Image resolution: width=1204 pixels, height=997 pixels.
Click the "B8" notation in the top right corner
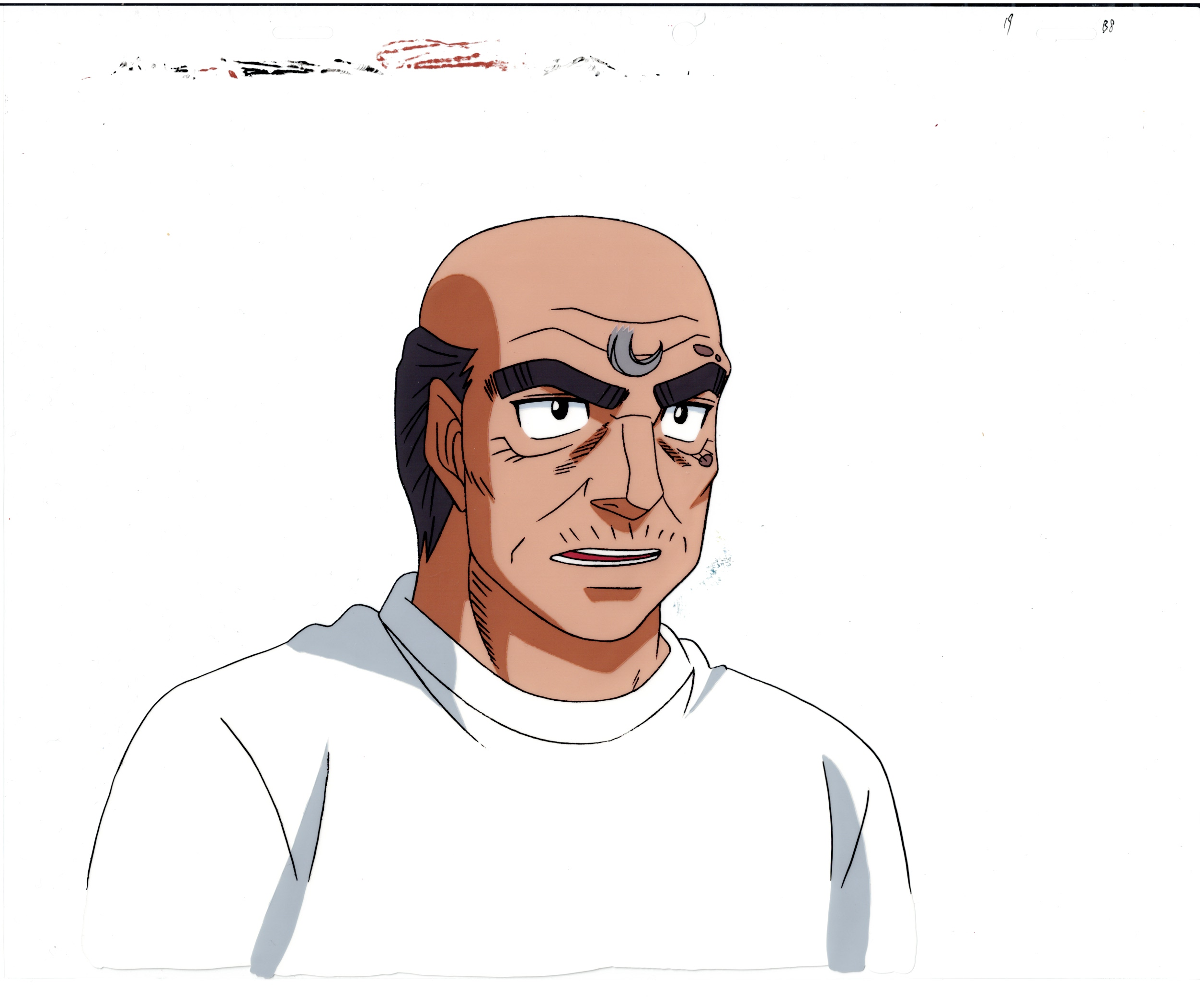click(x=1108, y=26)
